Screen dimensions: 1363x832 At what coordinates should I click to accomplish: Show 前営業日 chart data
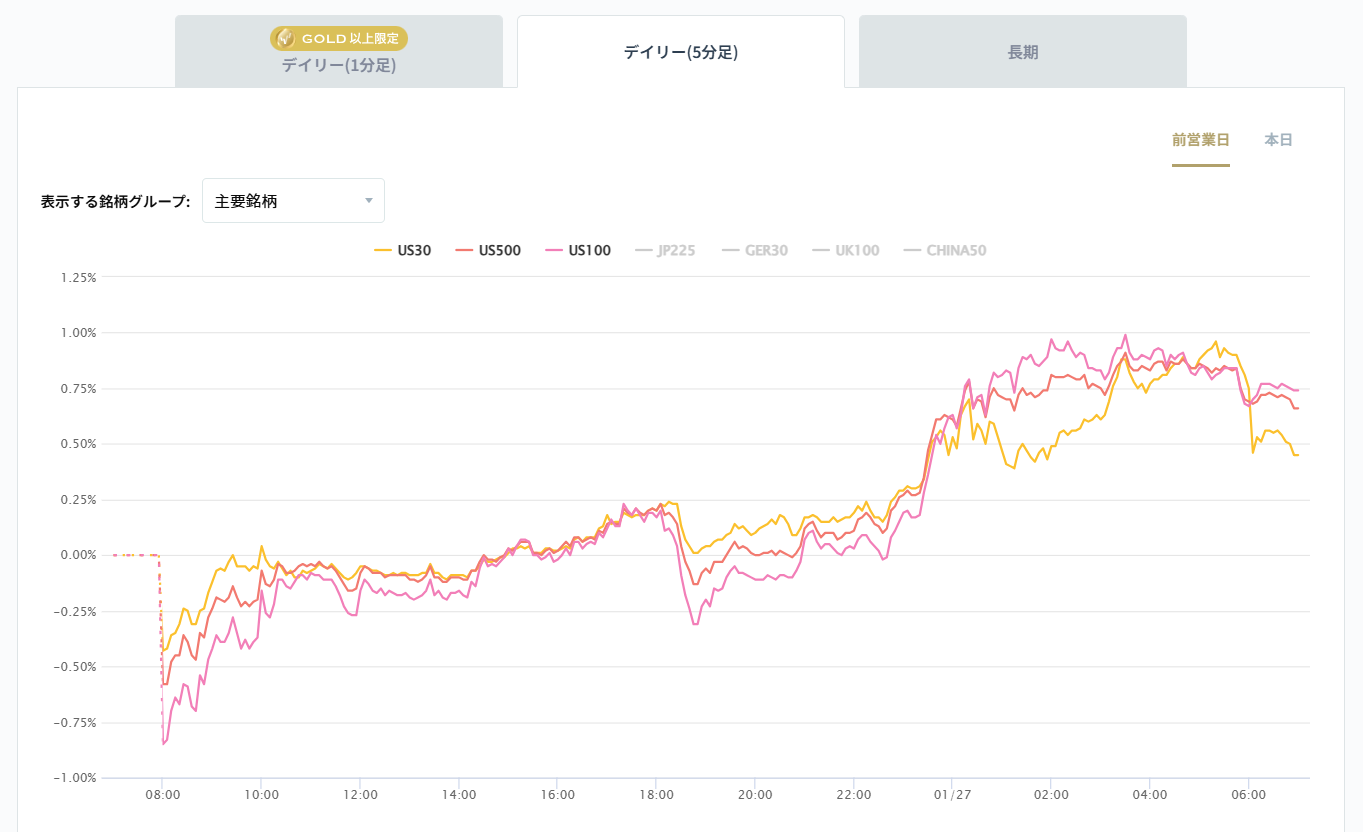(1200, 140)
